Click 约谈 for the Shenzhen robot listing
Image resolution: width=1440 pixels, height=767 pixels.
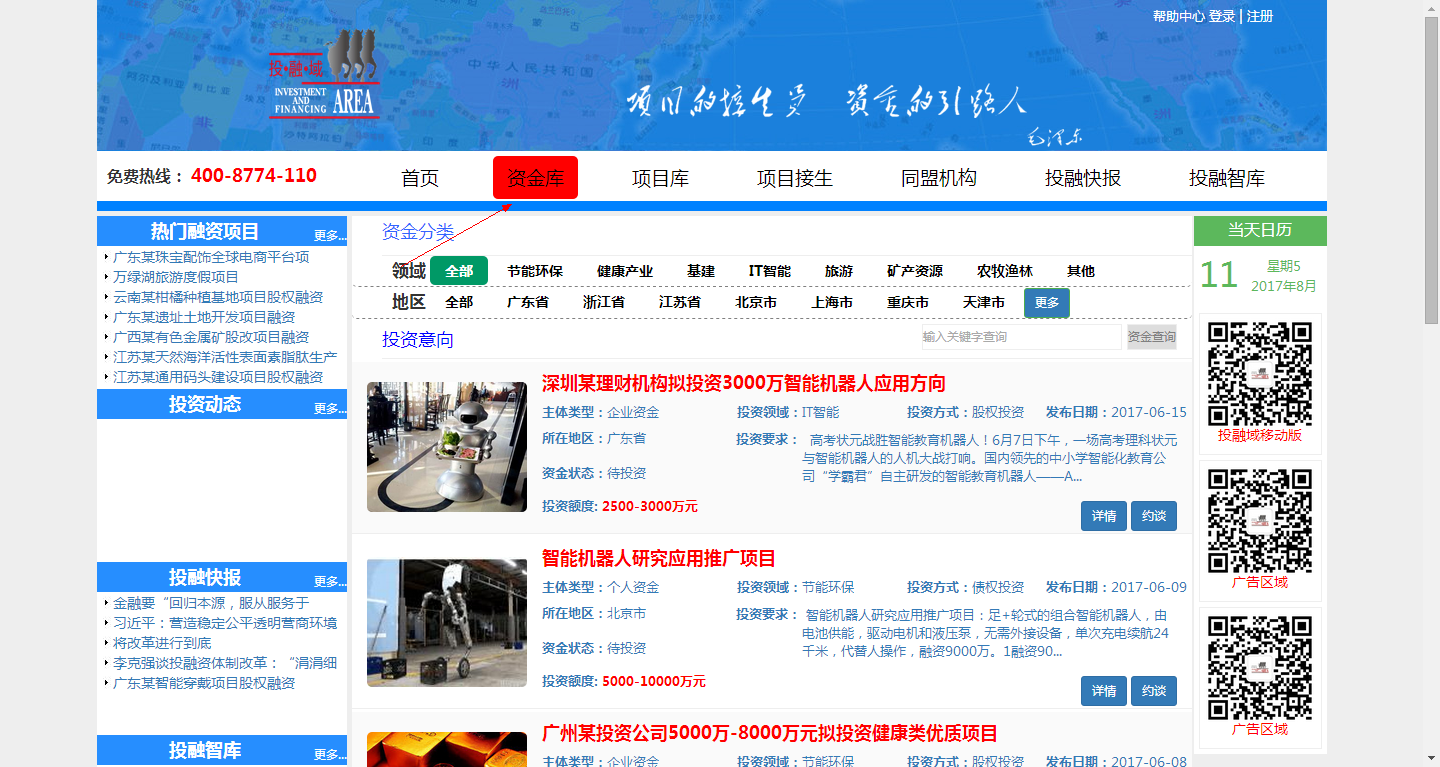[x=1154, y=516]
